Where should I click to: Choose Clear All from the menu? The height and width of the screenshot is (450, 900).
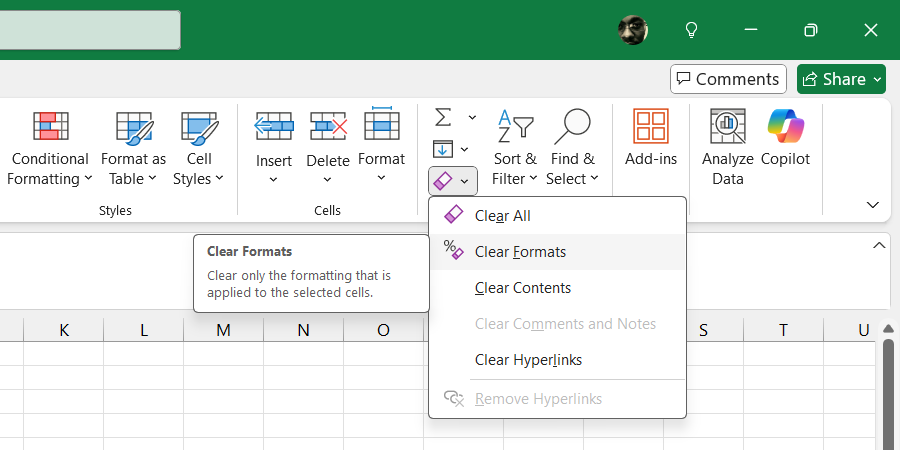(502, 216)
